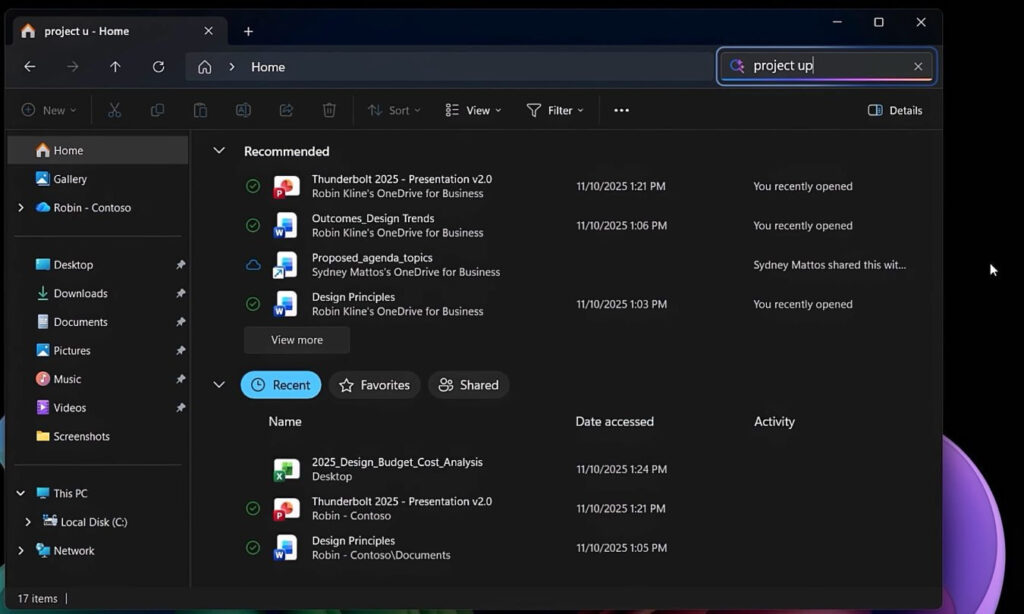The image size is (1024, 614).
Task: Click the Share icon in the toolbar
Action: pos(286,110)
